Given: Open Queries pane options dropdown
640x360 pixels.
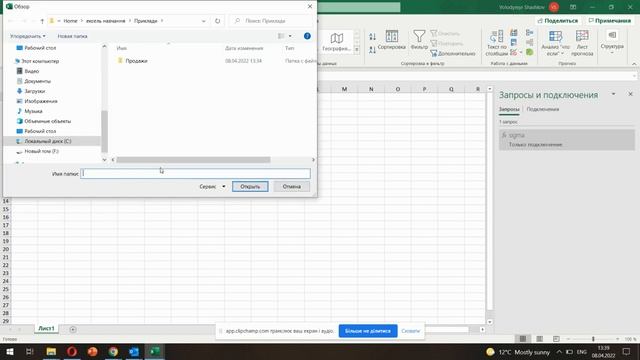Looking at the screenshot, I should coord(613,94).
